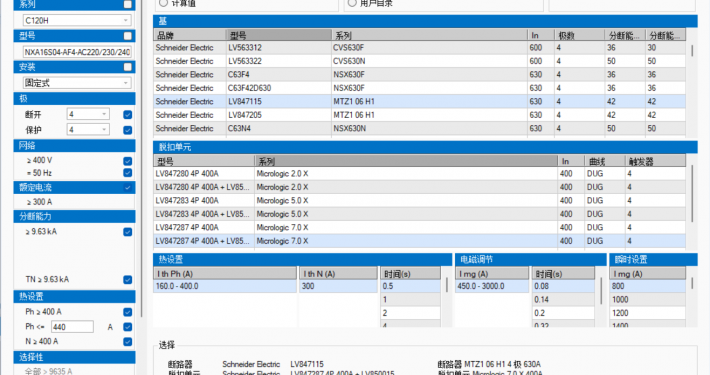This screenshot has width=710, height=375.
Task: Toggle the 安装 header checkbox
Action: (x=128, y=67)
